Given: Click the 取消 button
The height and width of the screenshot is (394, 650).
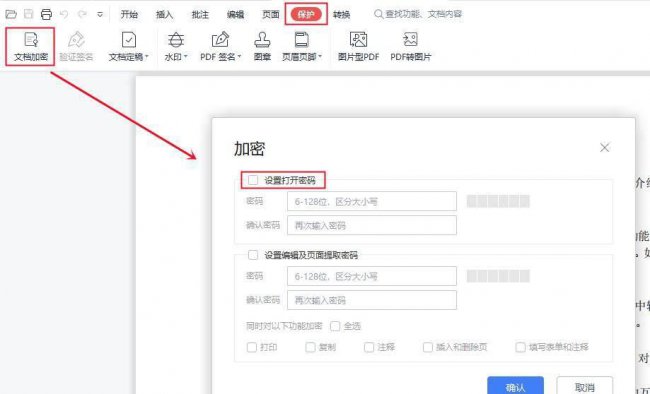Looking at the screenshot, I should pos(585,387).
